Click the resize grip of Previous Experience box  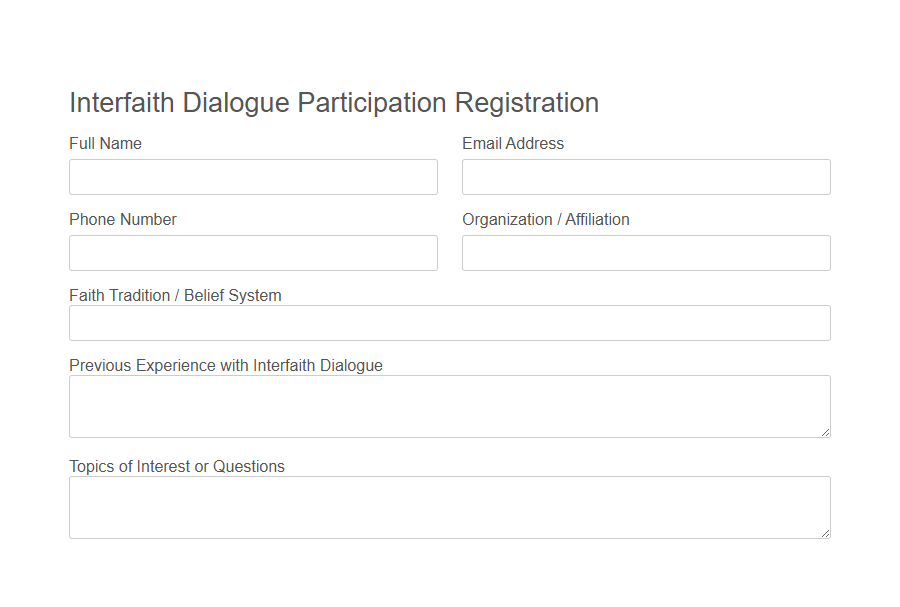[x=826, y=432]
